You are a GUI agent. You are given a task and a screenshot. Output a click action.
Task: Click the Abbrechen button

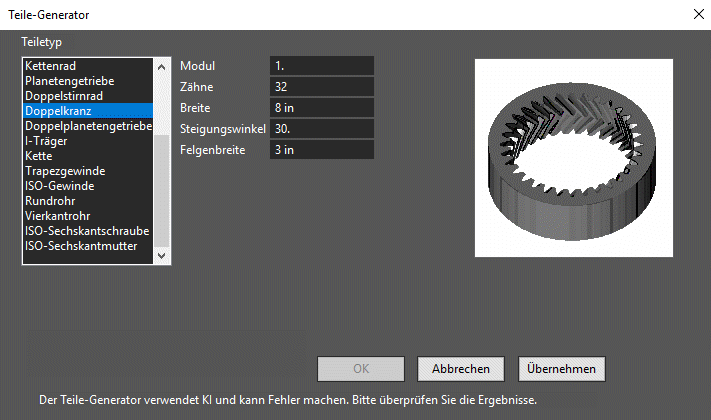[x=461, y=369]
